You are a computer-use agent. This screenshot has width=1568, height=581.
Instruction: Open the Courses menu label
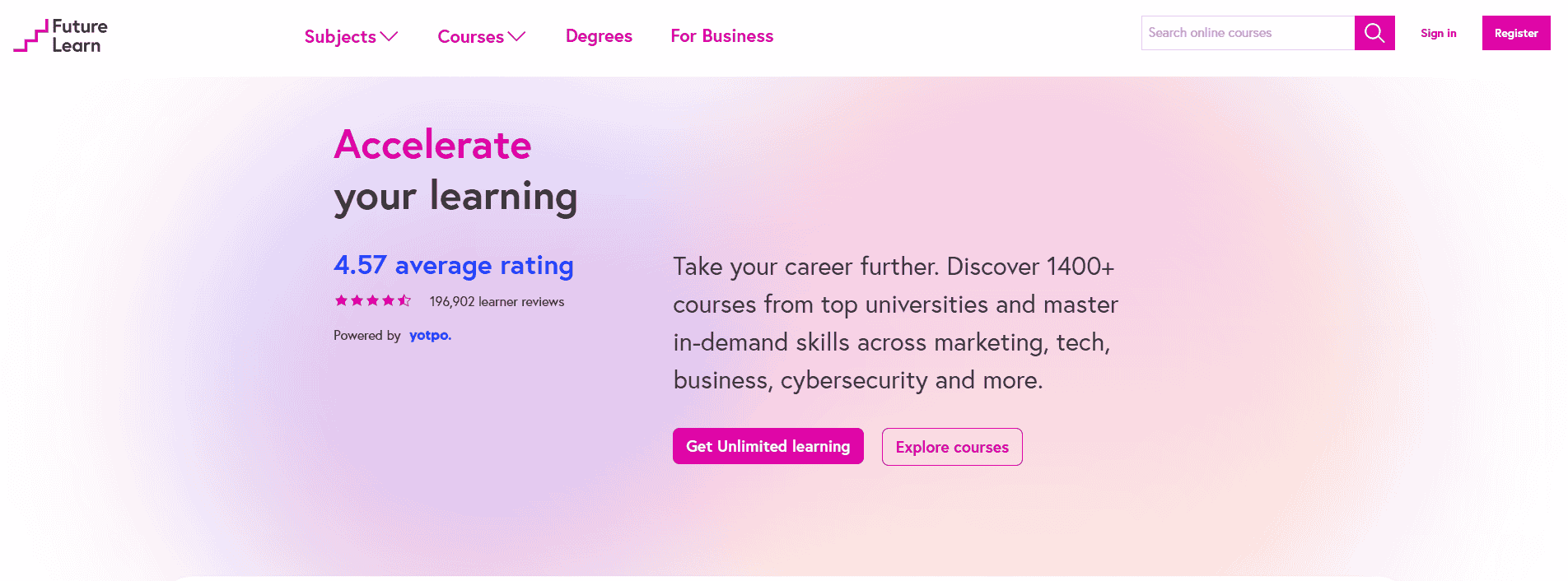coord(470,36)
